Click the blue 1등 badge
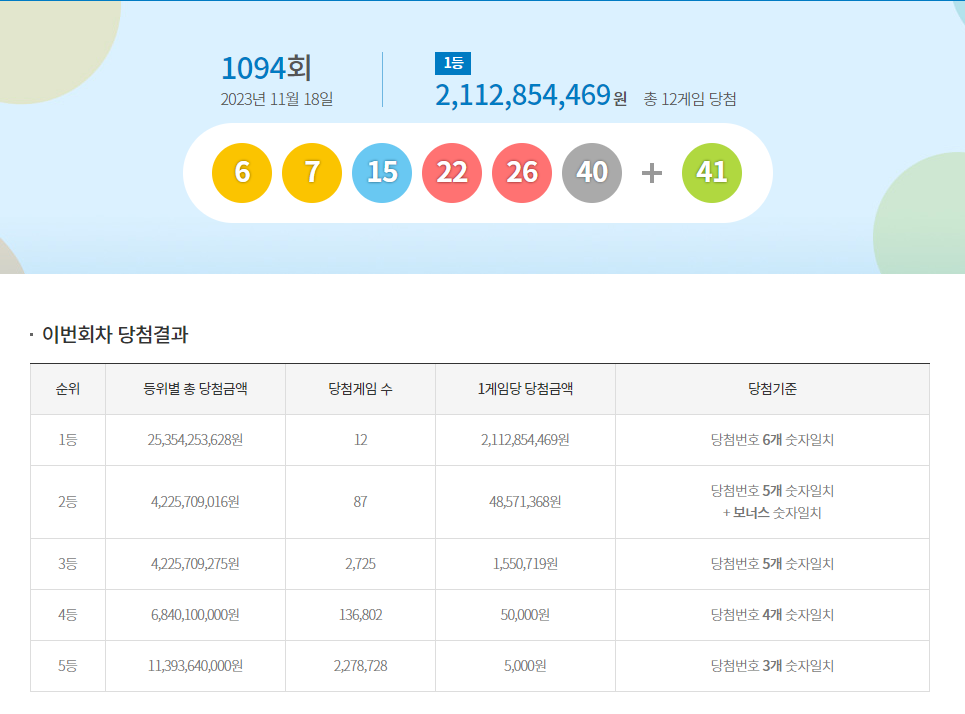Image resolution: width=965 pixels, height=714 pixels. coord(453,63)
